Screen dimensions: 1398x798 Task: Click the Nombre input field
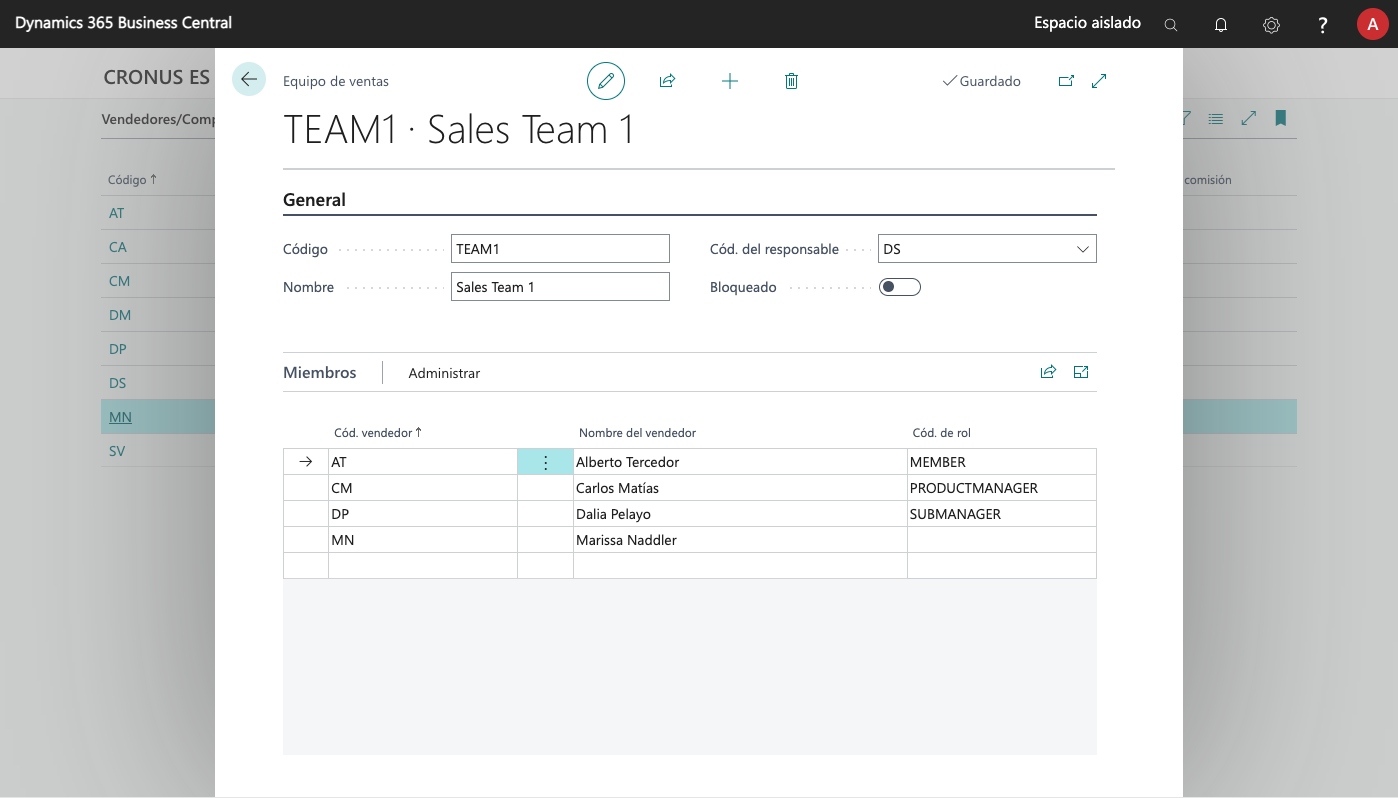pyautogui.click(x=560, y=287)
